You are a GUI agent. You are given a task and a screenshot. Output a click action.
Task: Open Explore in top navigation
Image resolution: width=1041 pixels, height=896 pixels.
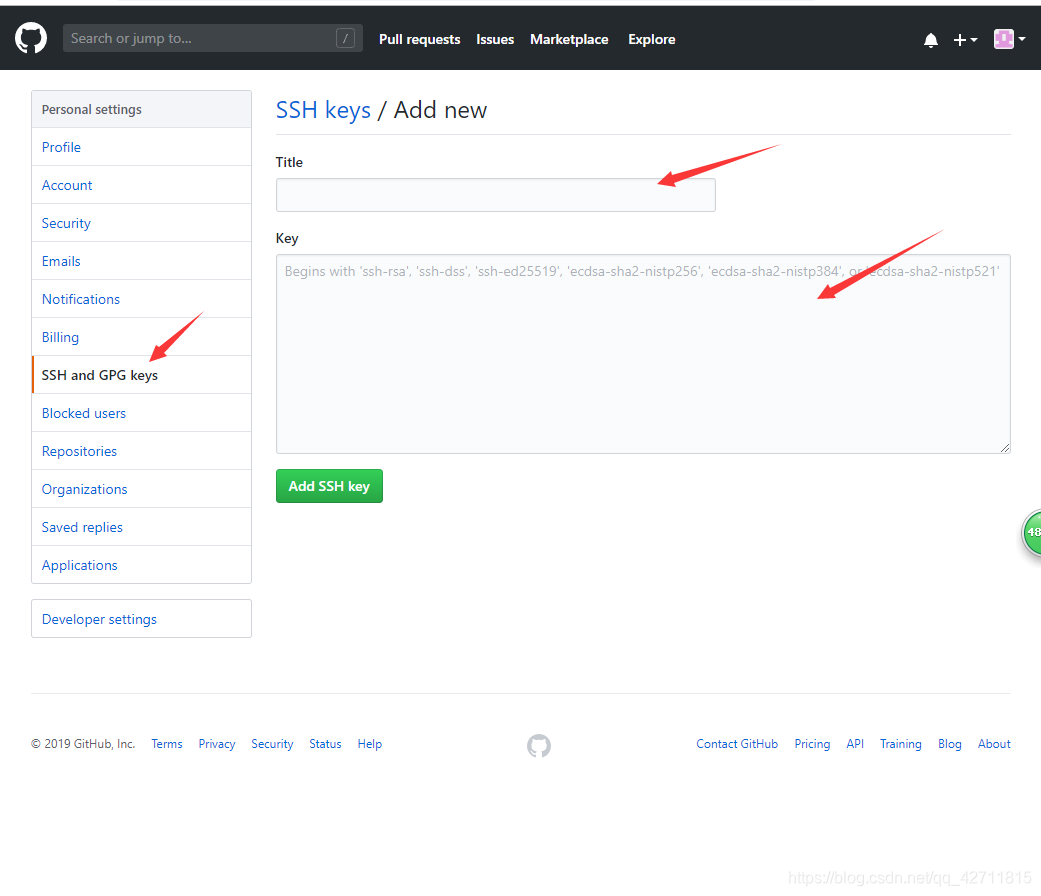point(651,39)
